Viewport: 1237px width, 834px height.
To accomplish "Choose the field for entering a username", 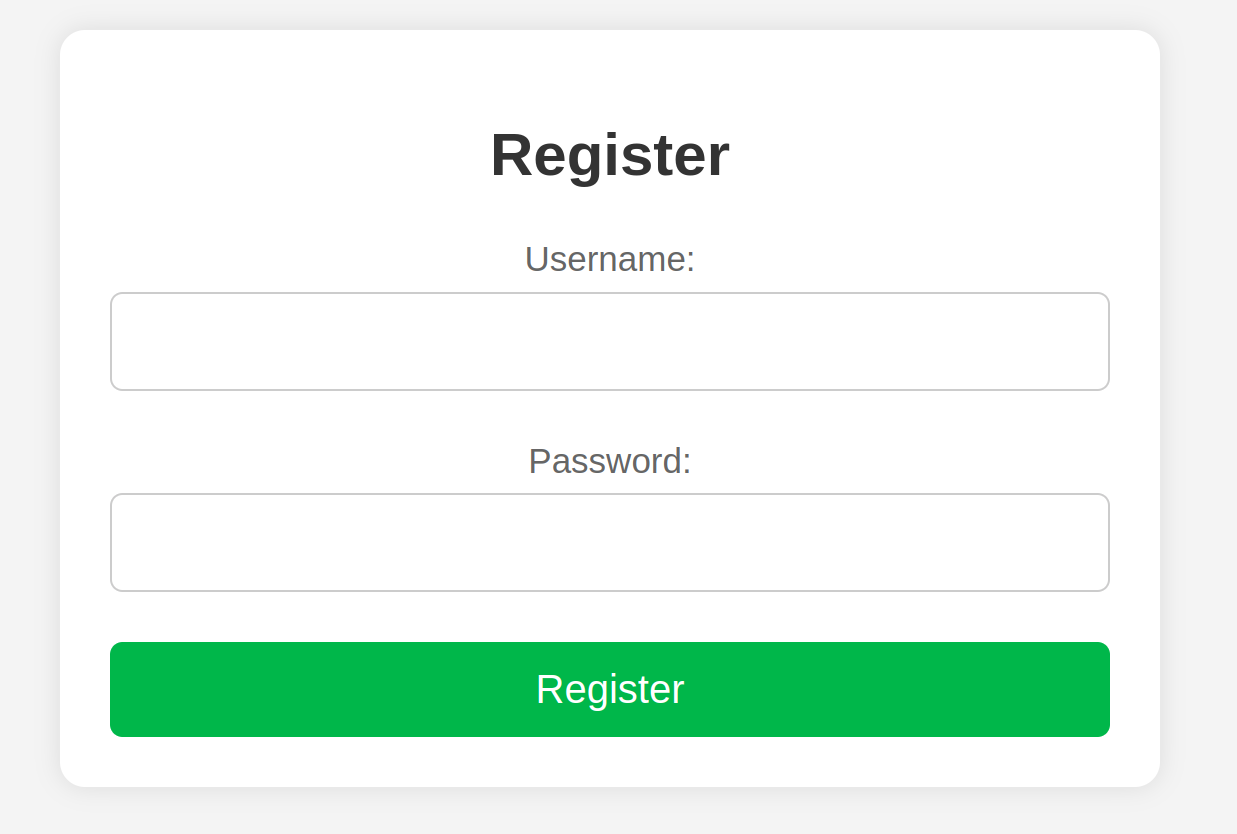I will [610, 341].
